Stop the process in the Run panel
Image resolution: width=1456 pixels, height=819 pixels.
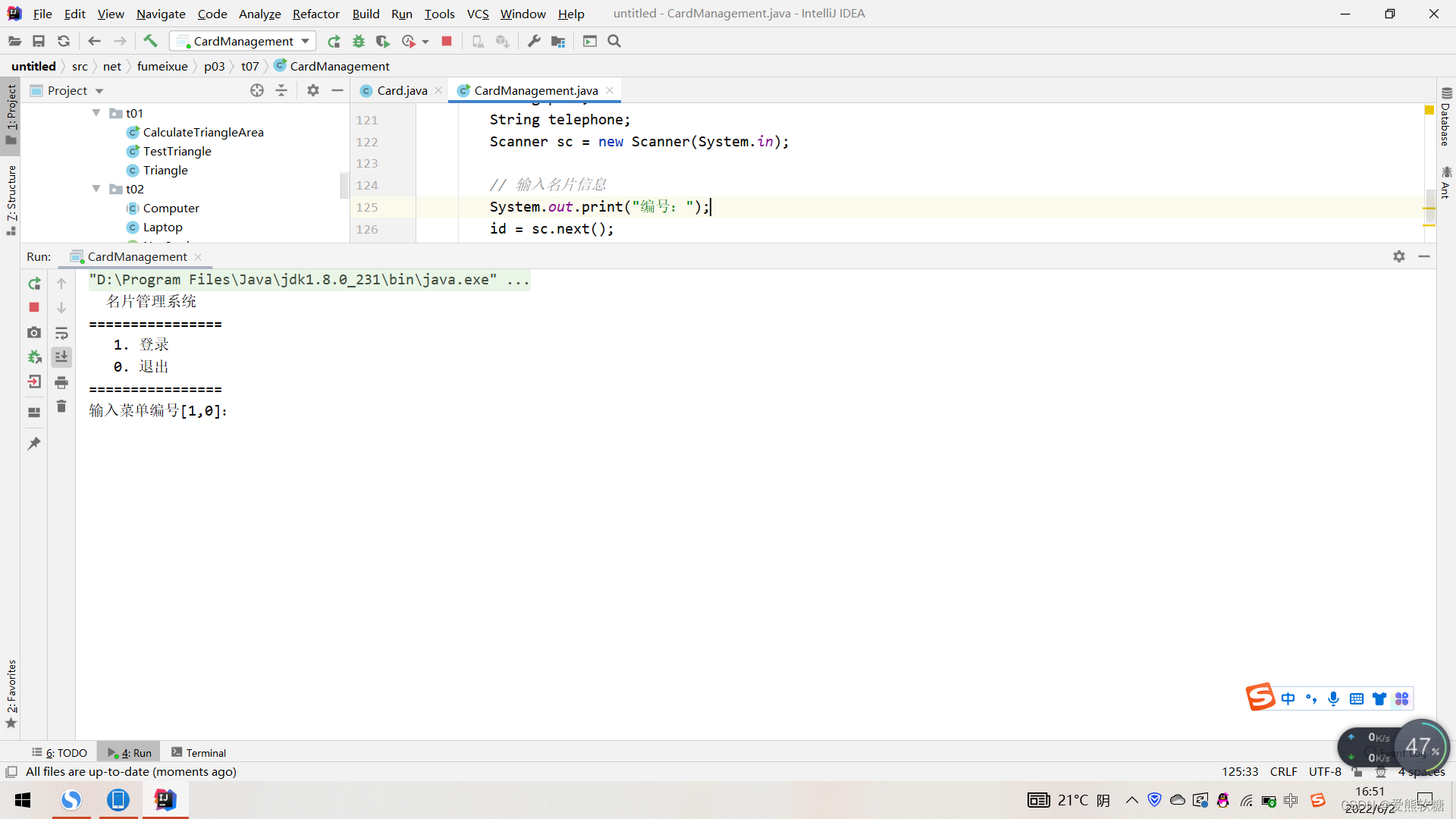[34, 307]
